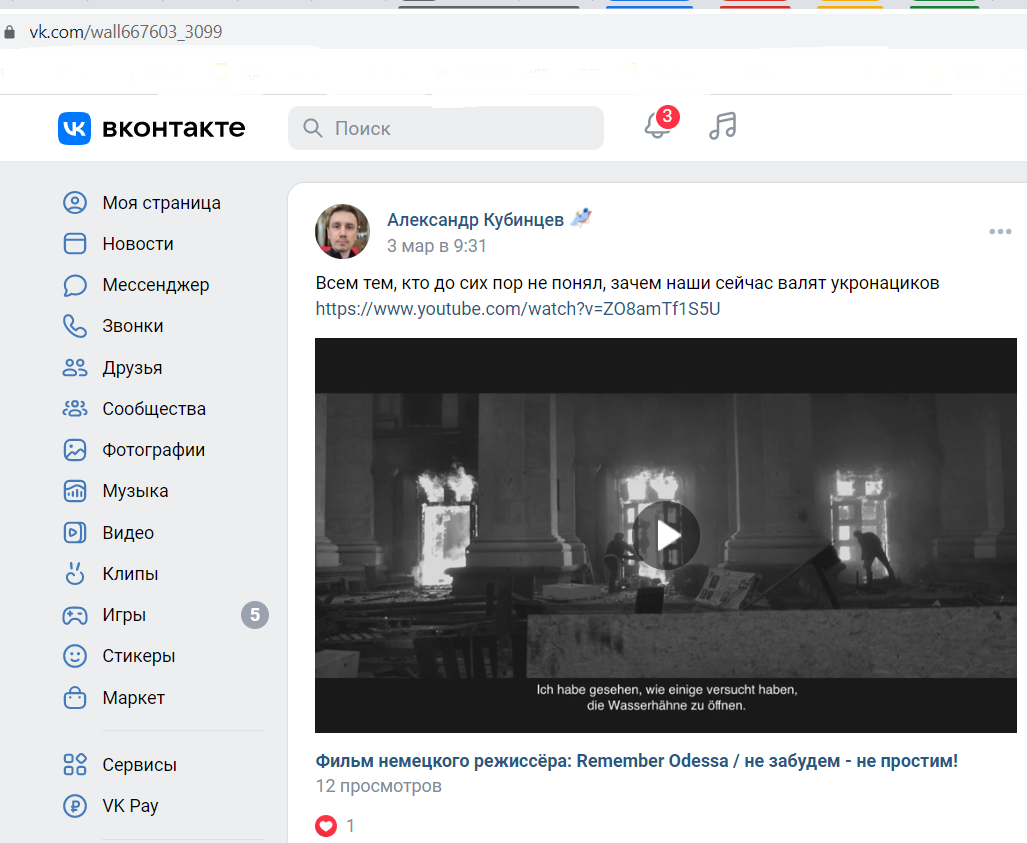Screen dimensions: 1027x843
Task: Click the like count 1
Action: 350,826
